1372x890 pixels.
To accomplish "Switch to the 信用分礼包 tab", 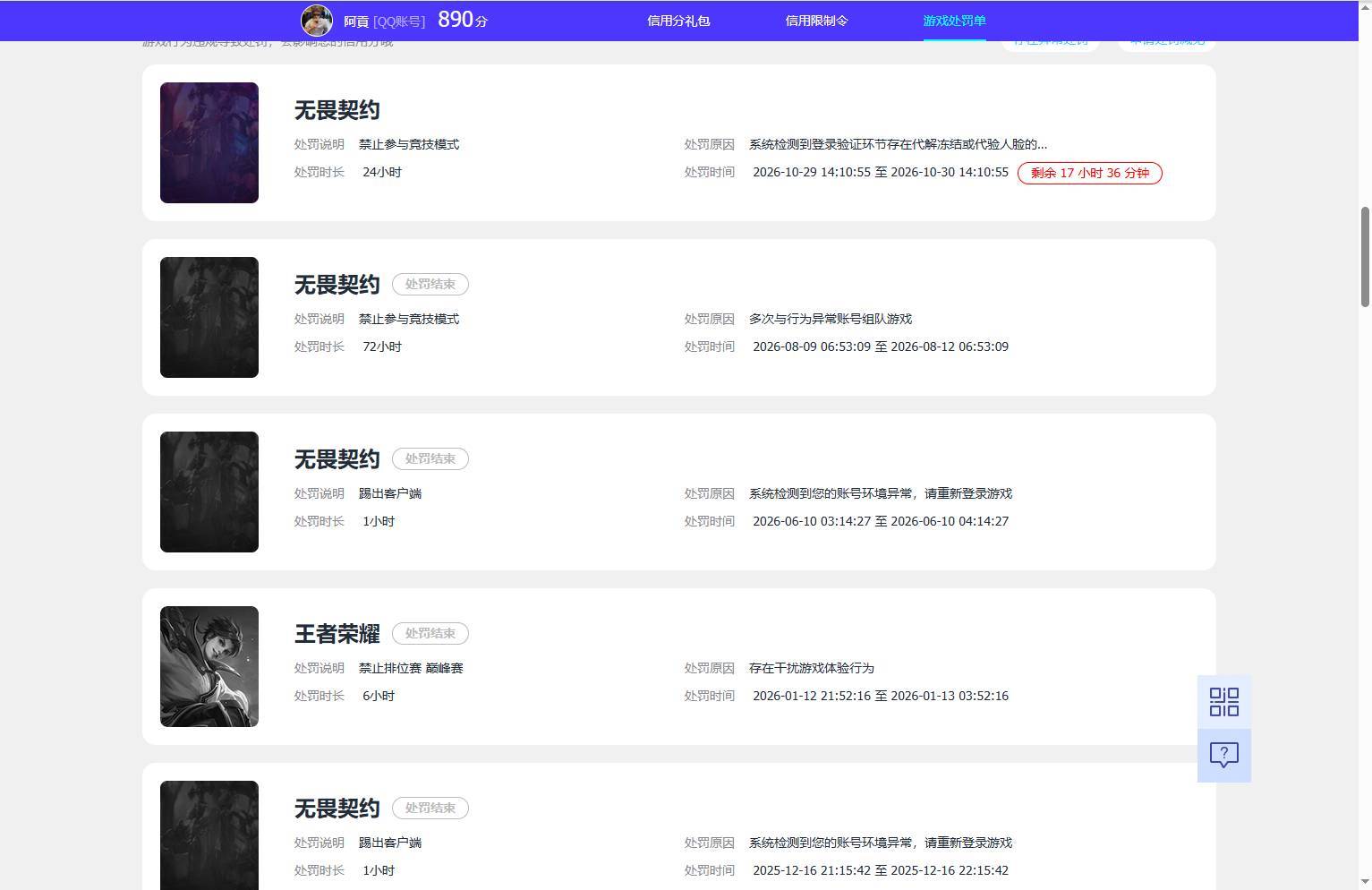I will [678, 21].
